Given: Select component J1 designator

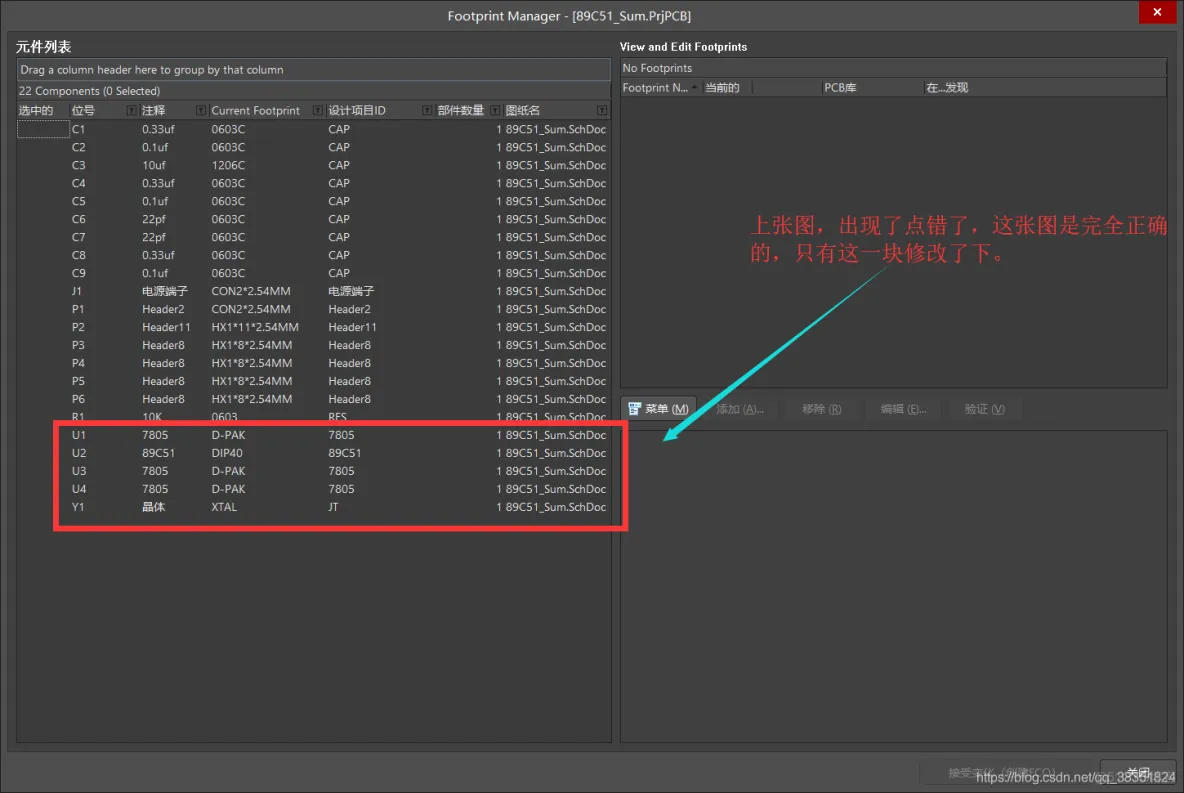Looking at the screenshot, I should 77,292.
